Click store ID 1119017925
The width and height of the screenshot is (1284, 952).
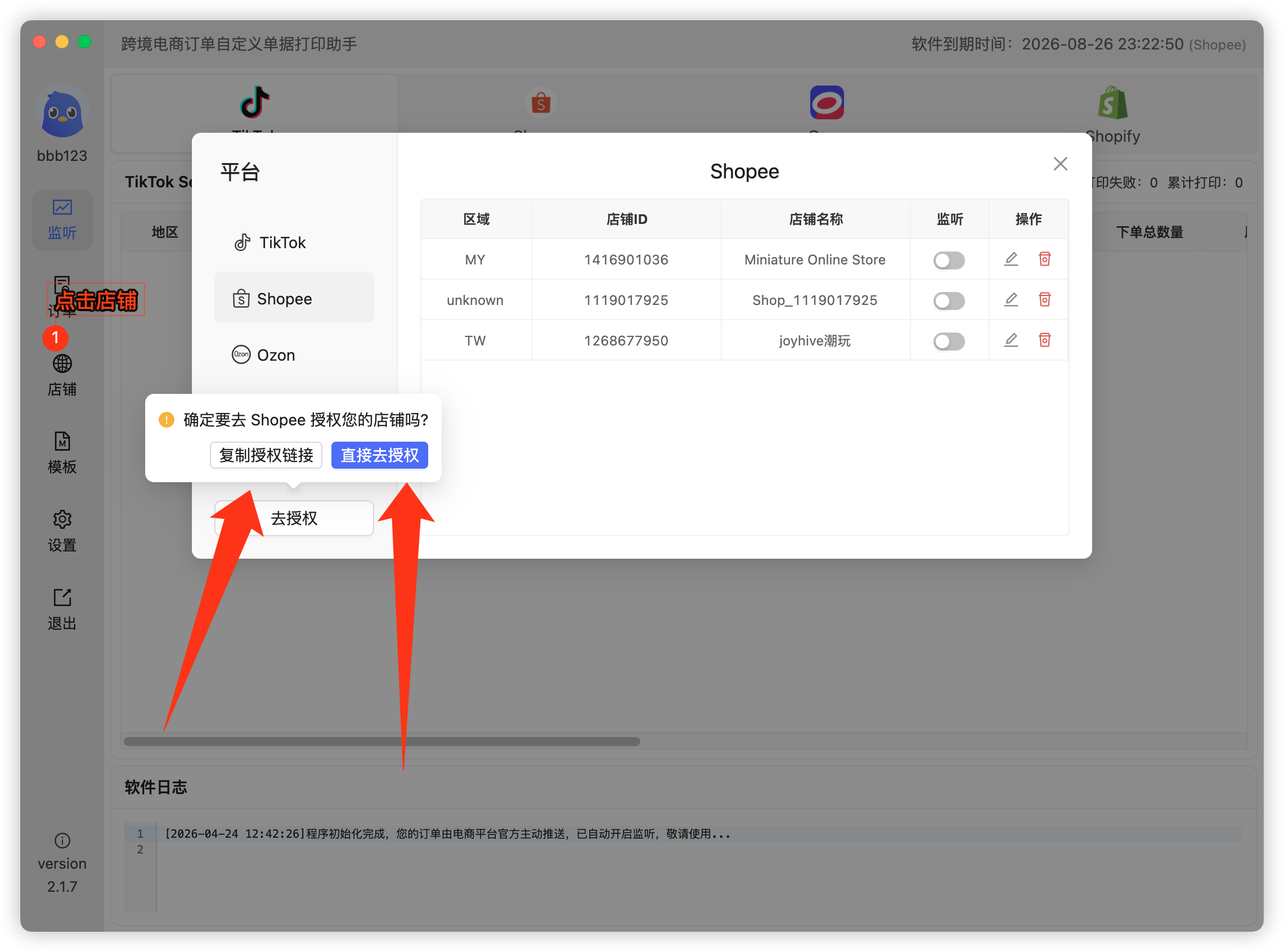point(626,300)
